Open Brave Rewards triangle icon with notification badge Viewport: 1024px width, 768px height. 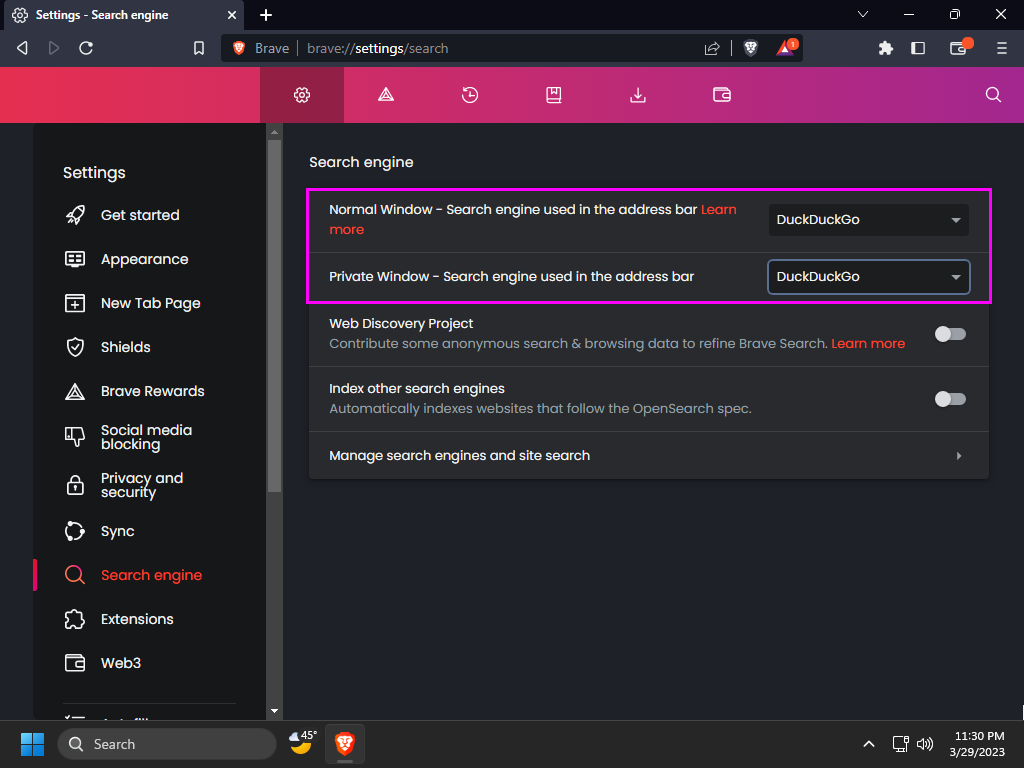click(786, 48)
